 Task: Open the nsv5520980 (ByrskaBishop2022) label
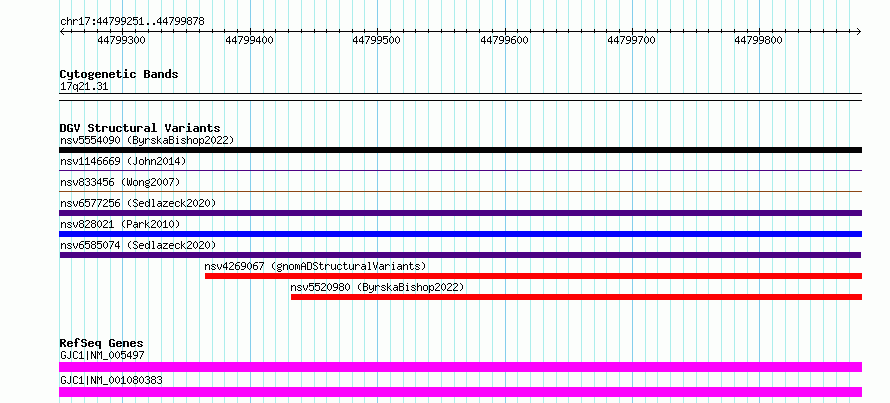[377, 287]
